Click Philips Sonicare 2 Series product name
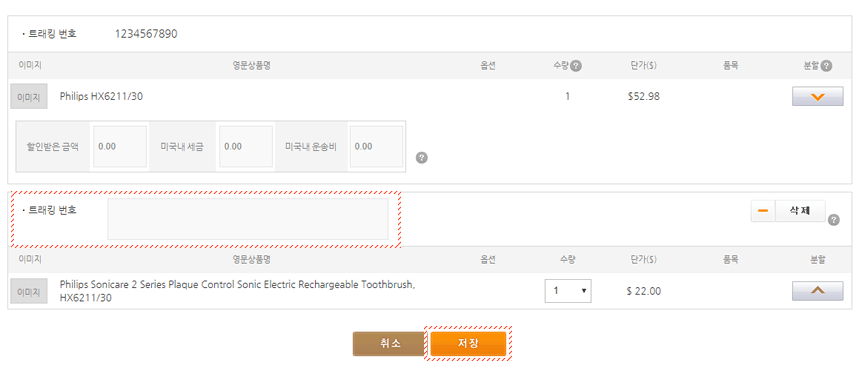Image resolution: width=860 pixels, height=368 pixels. coord(237,291)
